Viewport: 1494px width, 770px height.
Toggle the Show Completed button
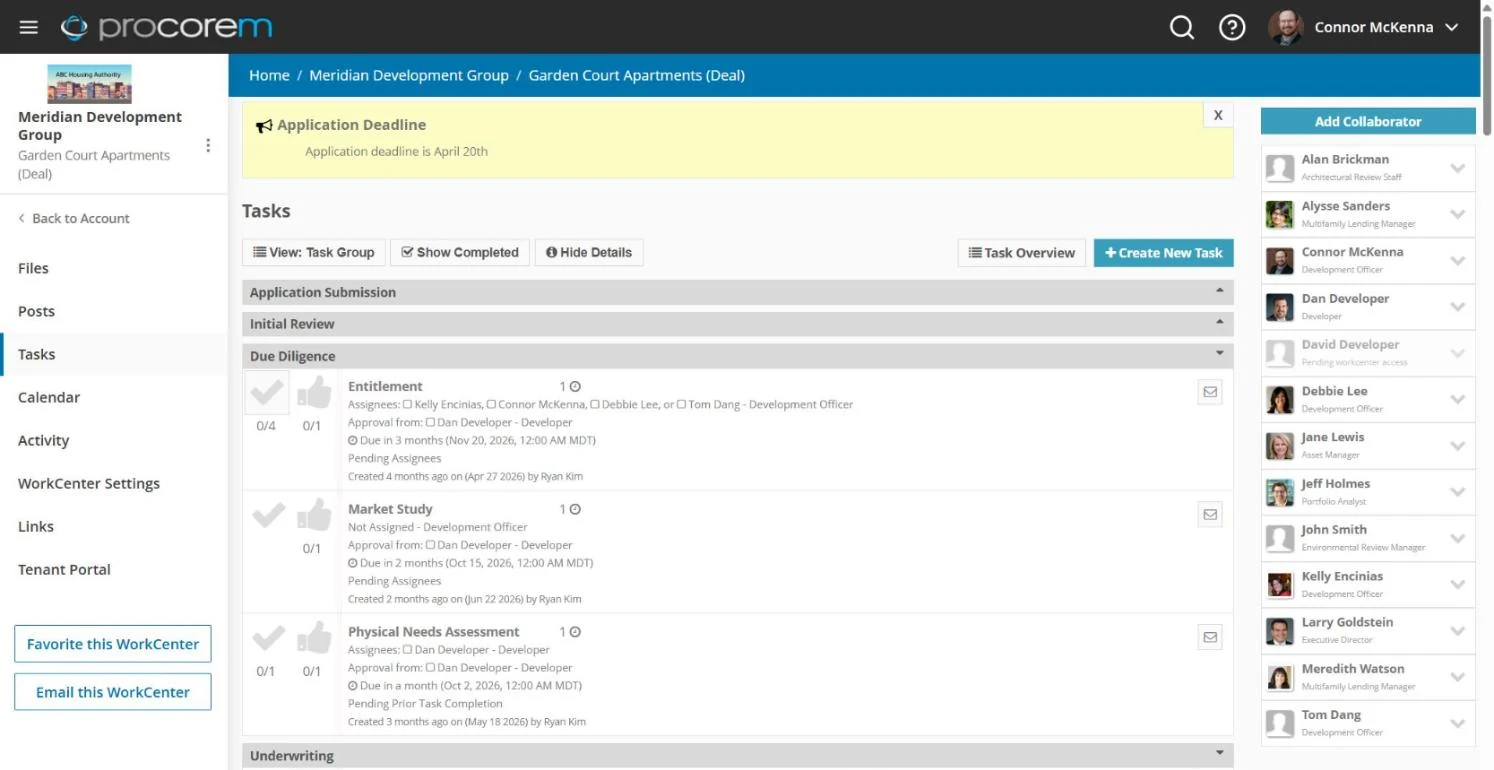coord(460,253)
